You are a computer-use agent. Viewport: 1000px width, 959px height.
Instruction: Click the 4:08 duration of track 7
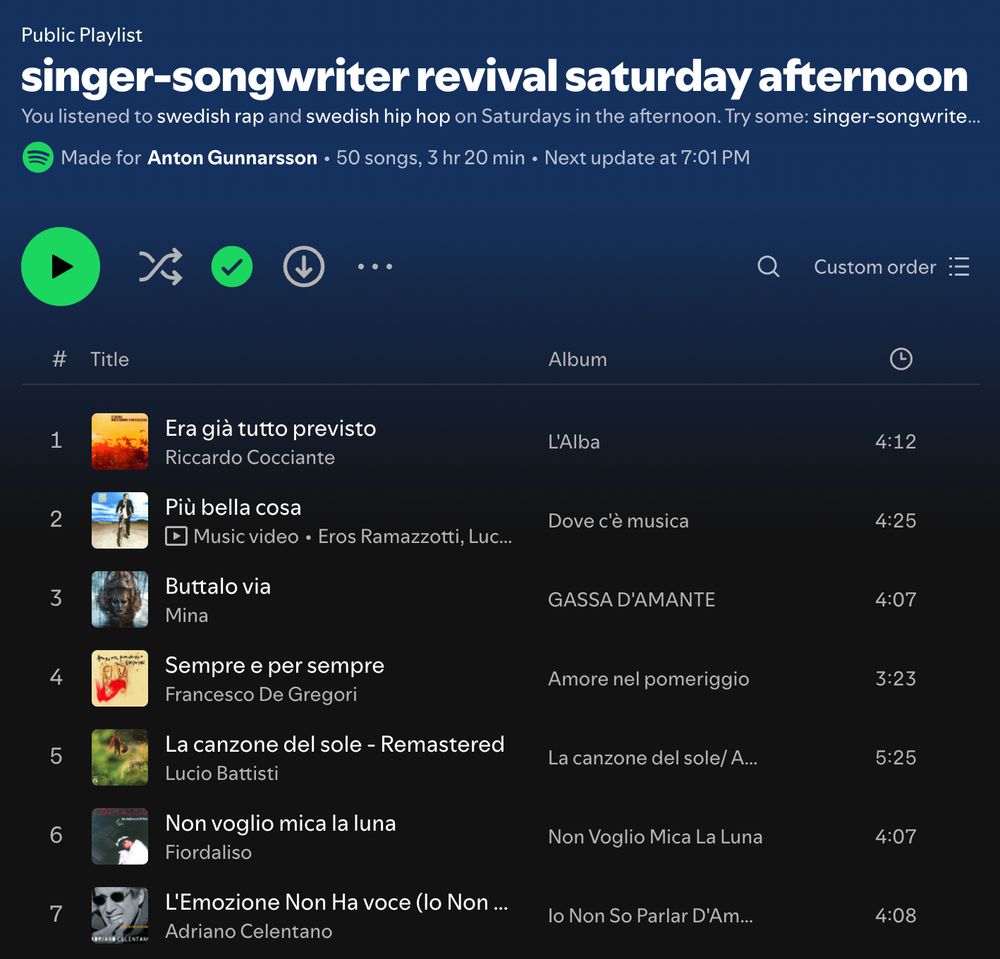point(895,916)
